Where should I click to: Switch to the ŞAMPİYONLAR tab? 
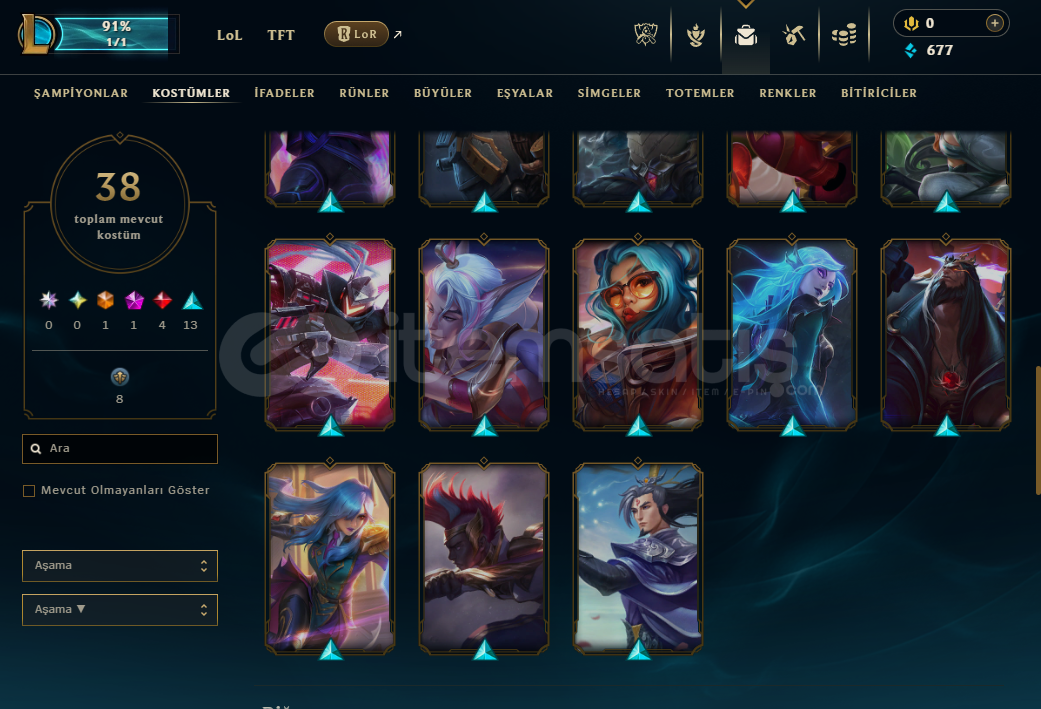pos(81,93)
